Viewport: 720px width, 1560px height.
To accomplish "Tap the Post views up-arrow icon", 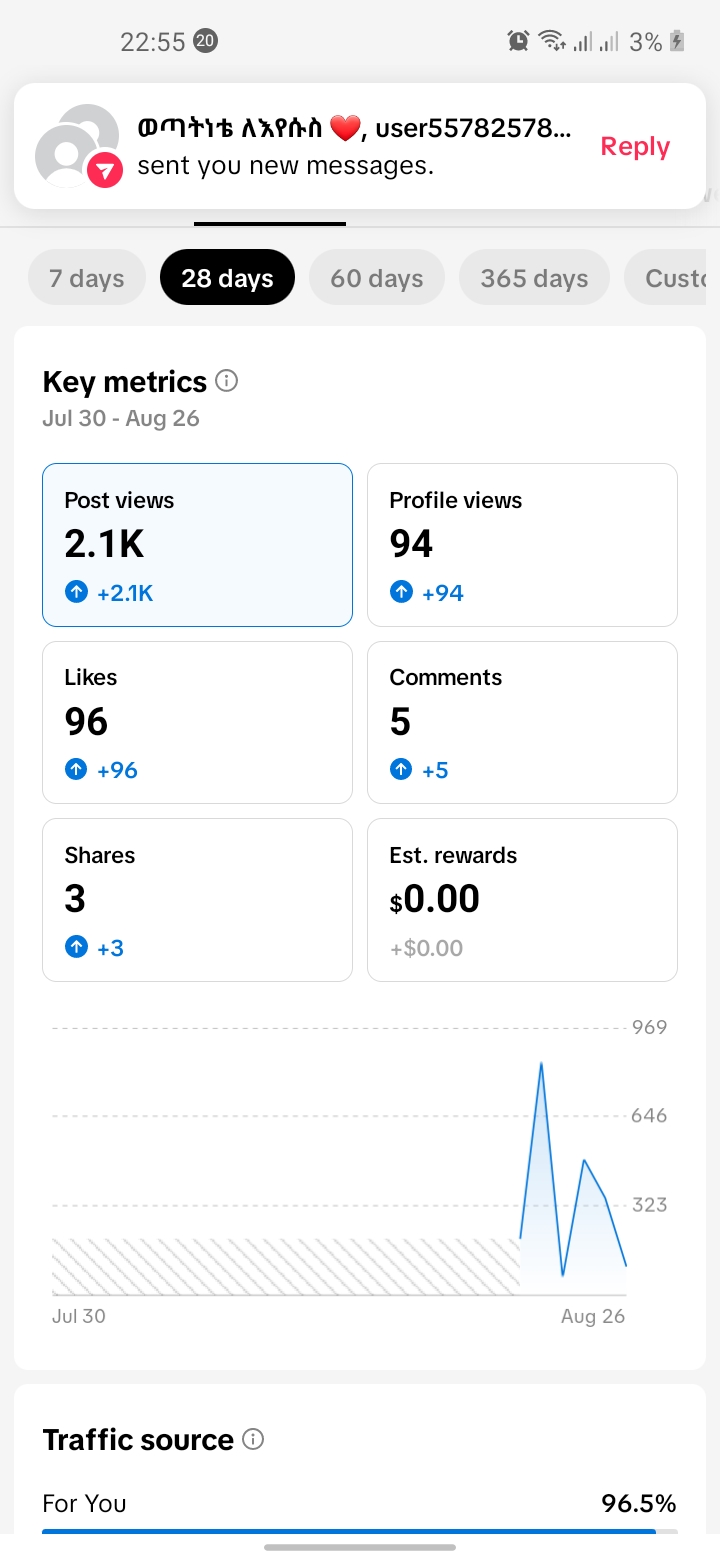I will click(76, 593).
